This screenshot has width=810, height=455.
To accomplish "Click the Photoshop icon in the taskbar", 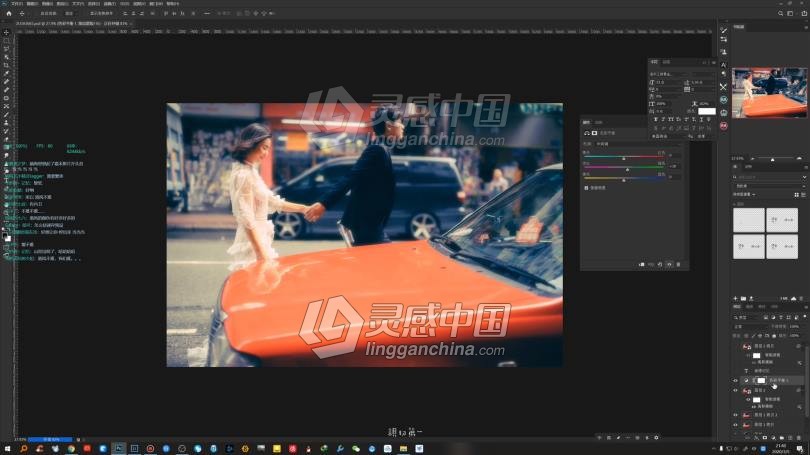I will click(x=118, y=449).
